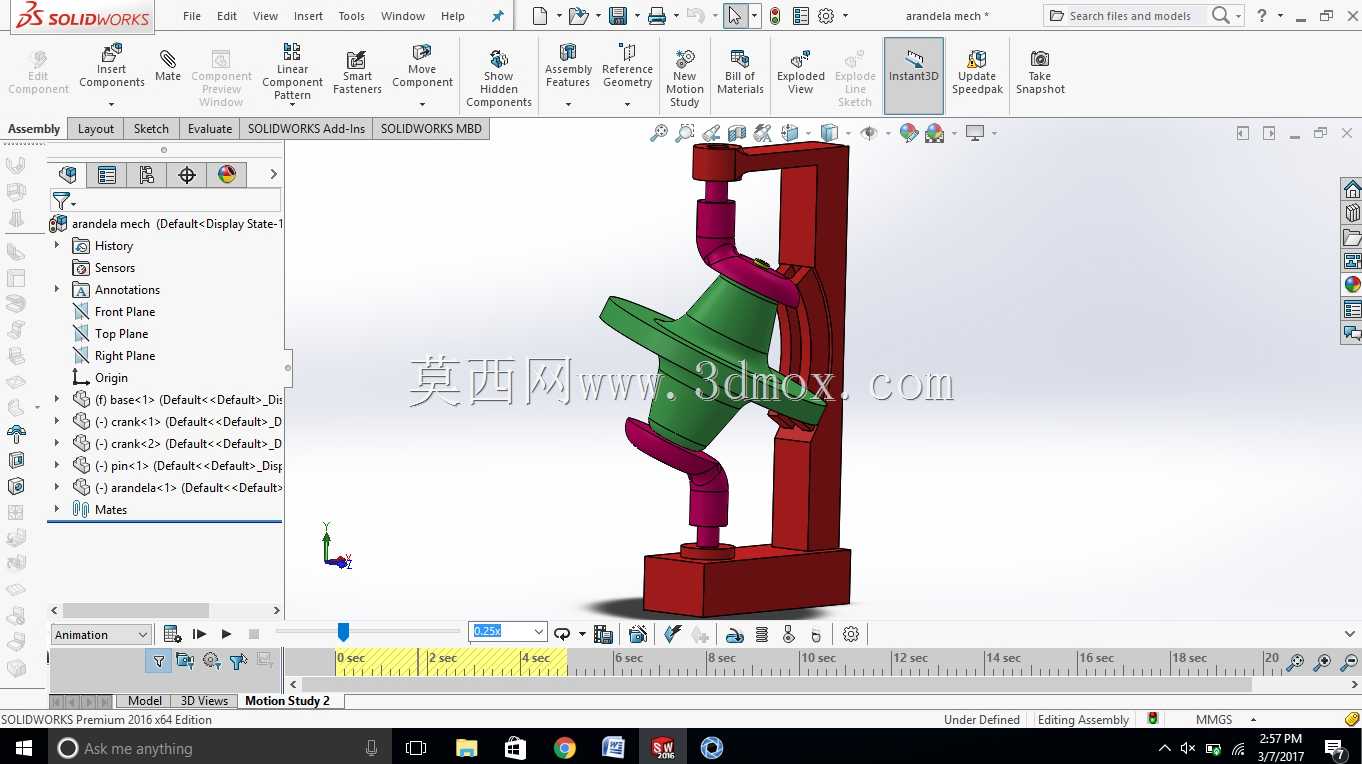Click the animation time slider handle

pos(343,631)
